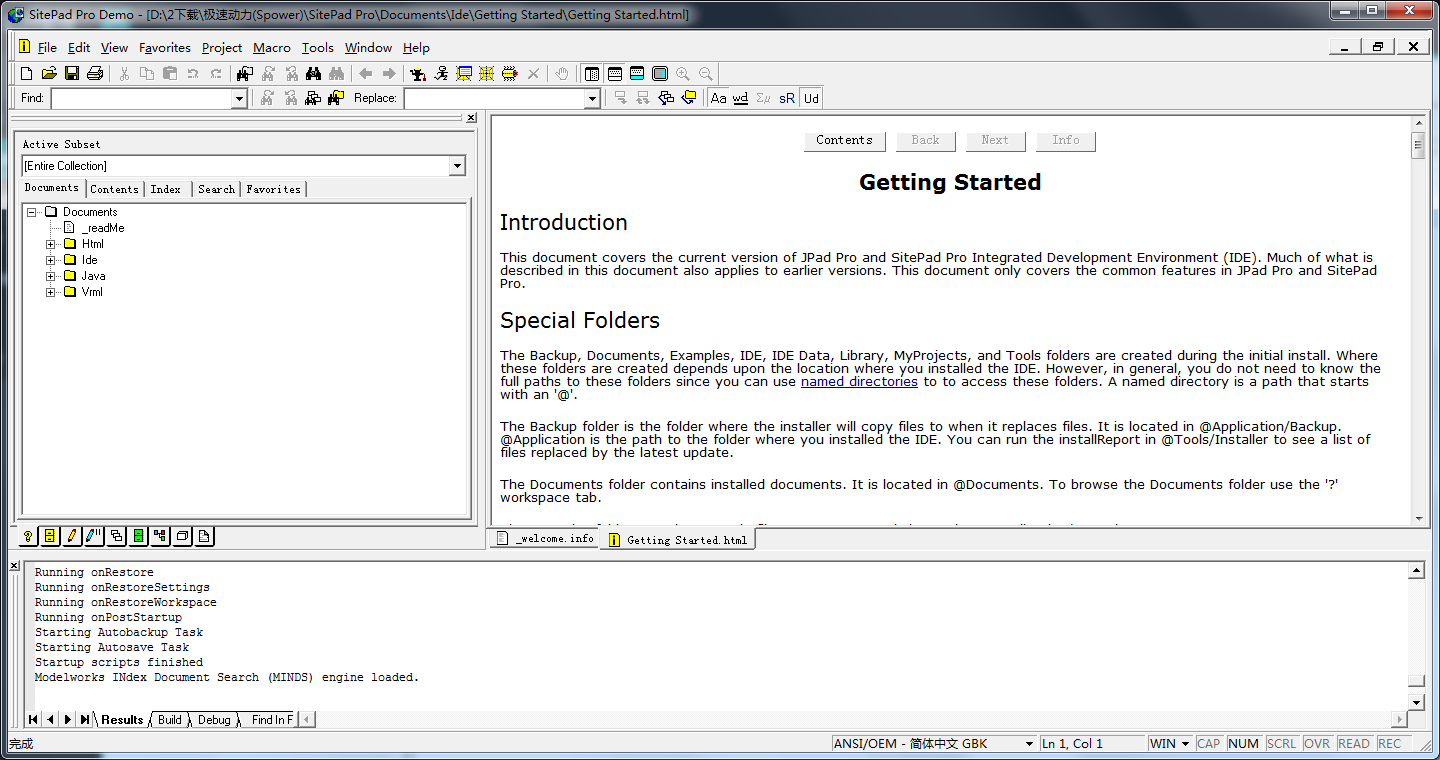Switch to the Index tab

coord(166,189)
